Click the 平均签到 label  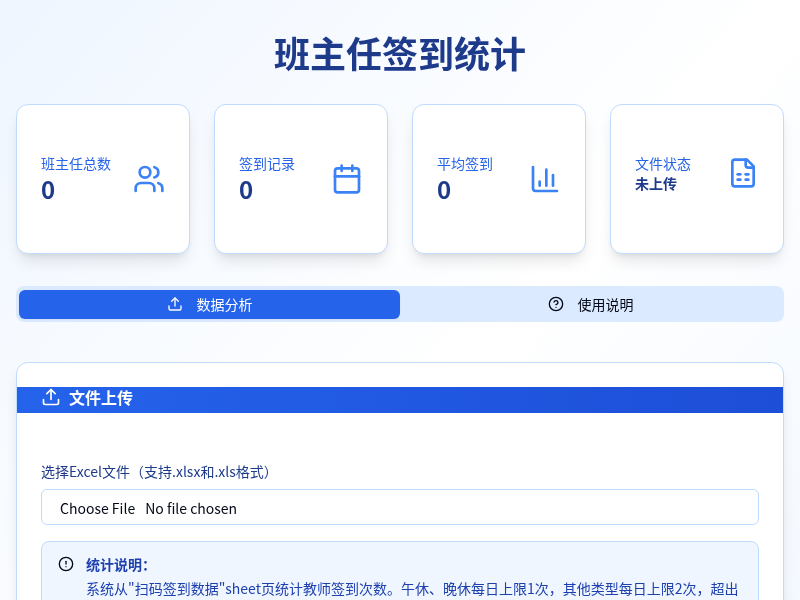click(x=465, y=164)
